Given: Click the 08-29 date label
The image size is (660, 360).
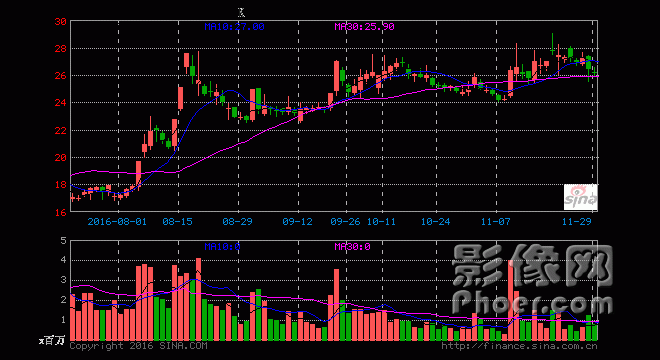Looking at the screenshot, I should pos(237,221).
